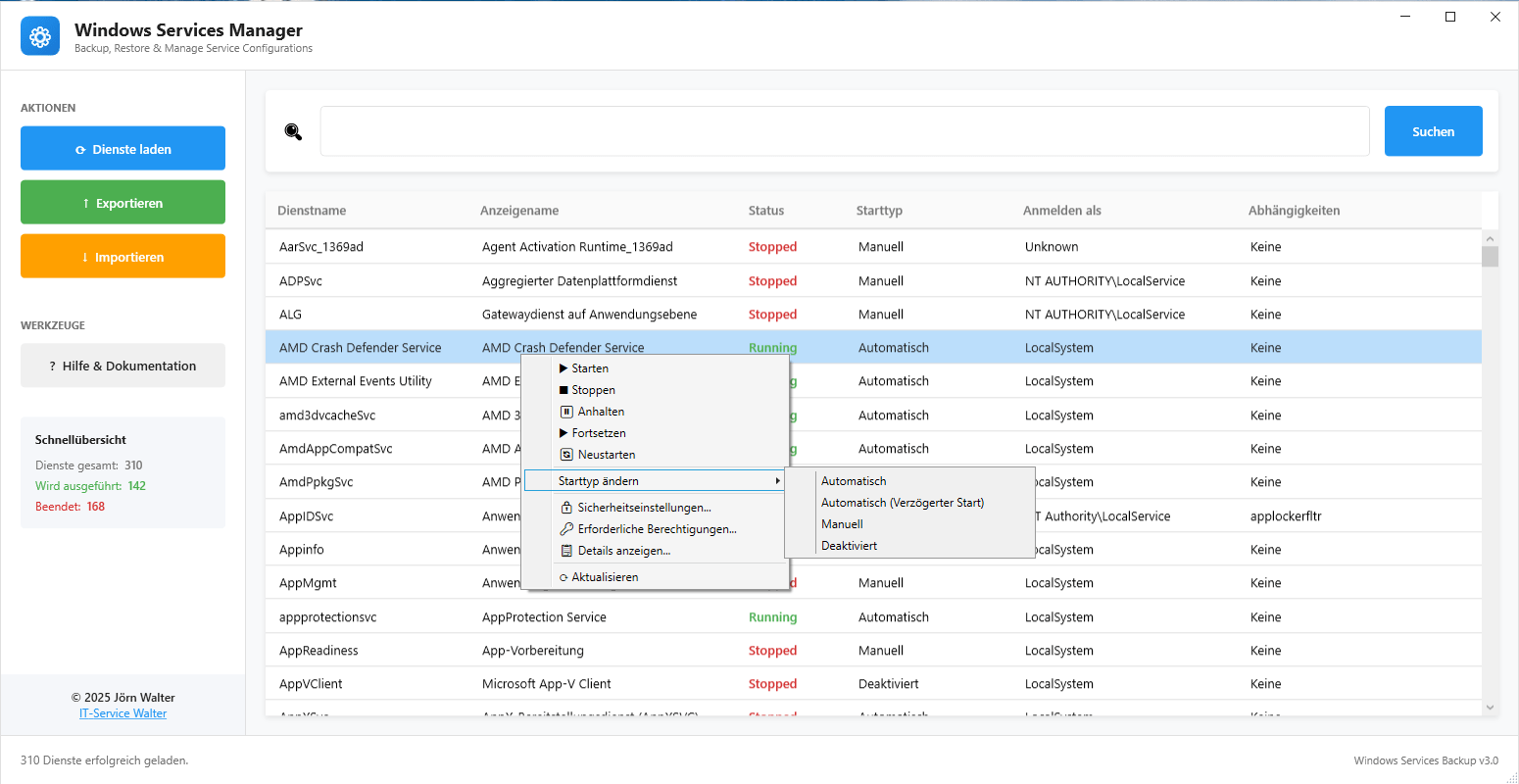Screen dimensions: 1519x784
Task: Click the magnifying glass search icon
Action: tap(293, 132)
